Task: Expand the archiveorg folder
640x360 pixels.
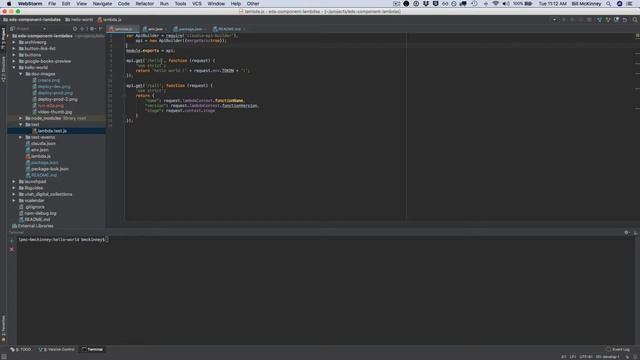Action: click(14, 42)
